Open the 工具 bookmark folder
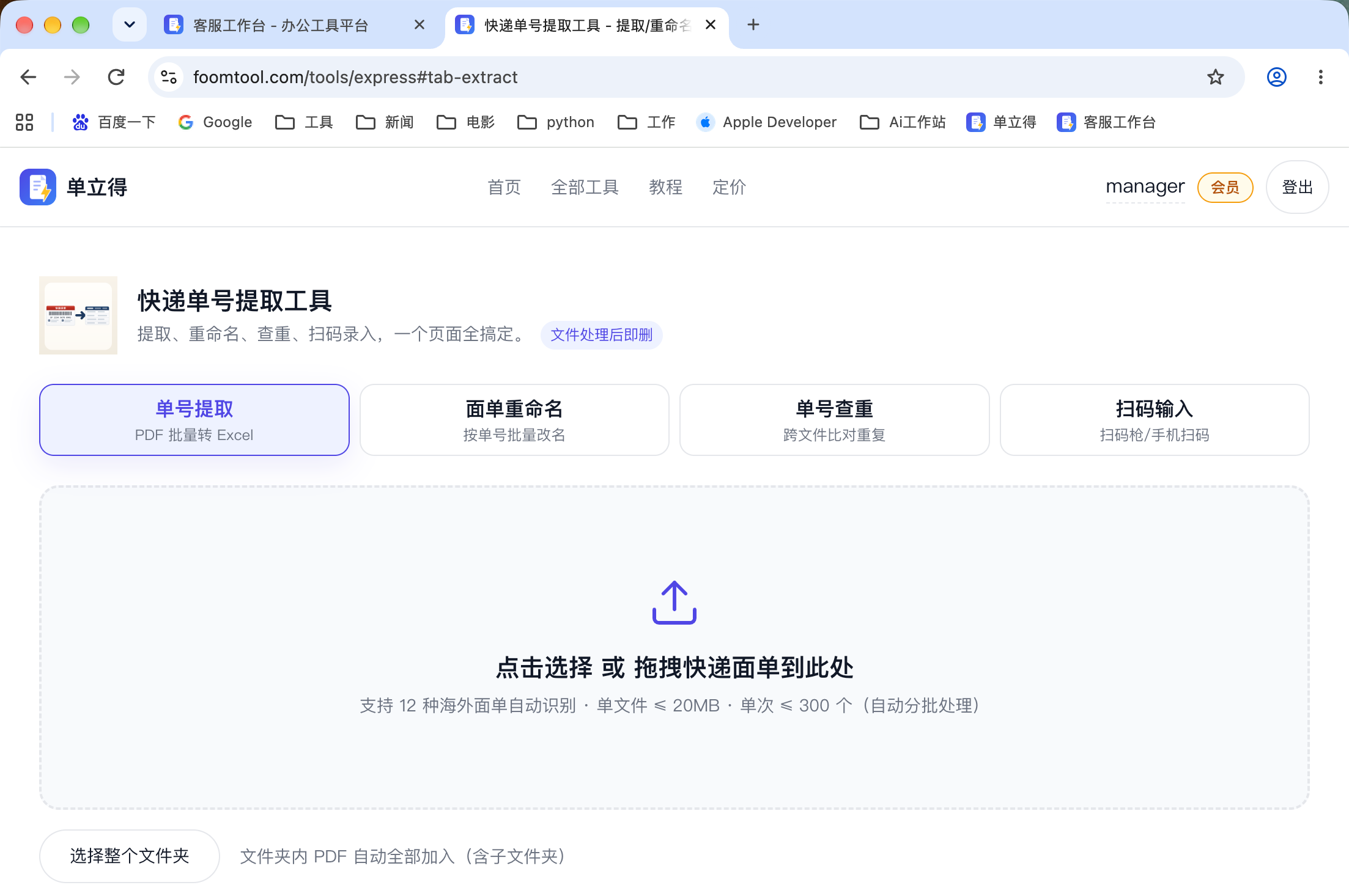Screen dimensions: 1349x896 [x=304, y=122]
